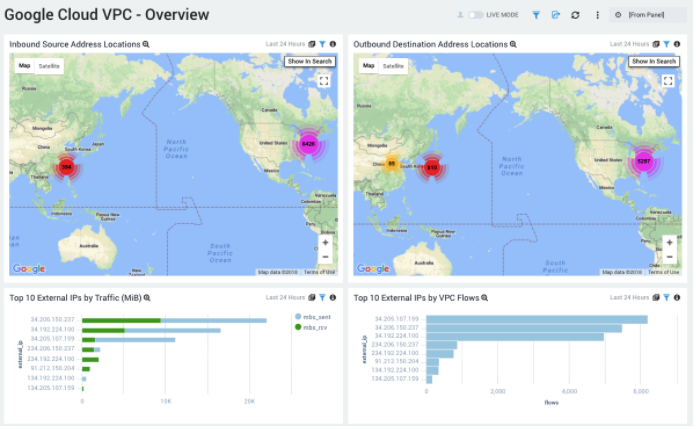The image size is (696, 429).
Task: Click Show In Search on Inbound map
Action: [x=310, y=61]
